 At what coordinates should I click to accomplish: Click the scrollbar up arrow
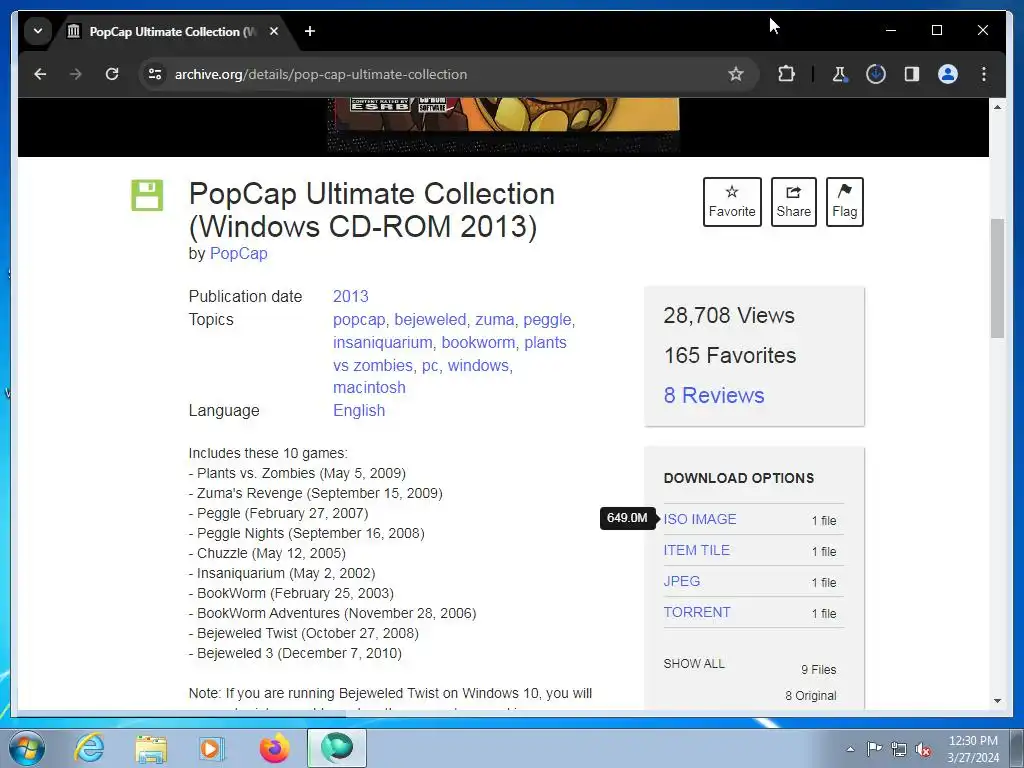click(997, 106)
